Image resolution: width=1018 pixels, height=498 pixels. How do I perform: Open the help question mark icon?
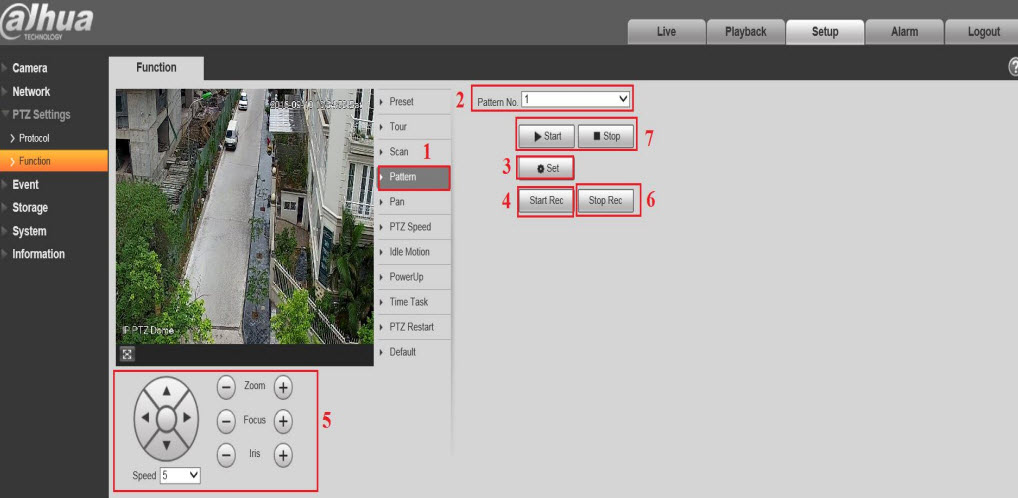point(1012,68)
